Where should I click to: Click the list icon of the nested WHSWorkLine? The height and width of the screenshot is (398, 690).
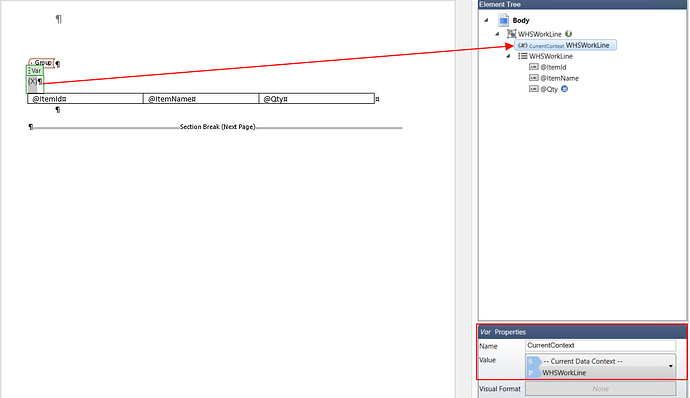point(522,56)
